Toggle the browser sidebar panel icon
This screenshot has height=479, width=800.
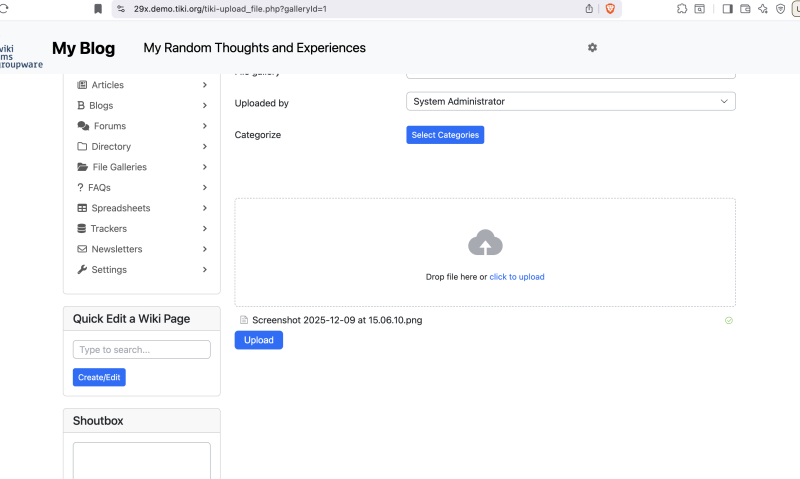(728, 9)
